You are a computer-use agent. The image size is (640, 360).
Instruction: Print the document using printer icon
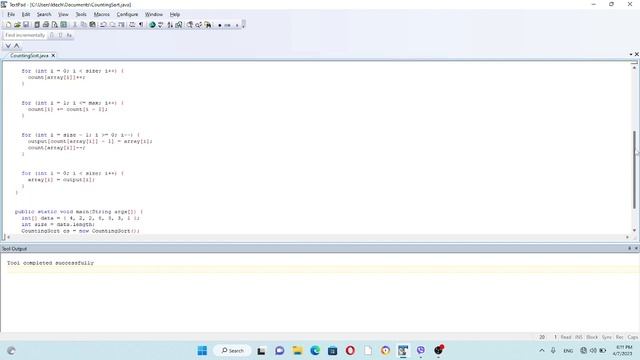(46, 25)
